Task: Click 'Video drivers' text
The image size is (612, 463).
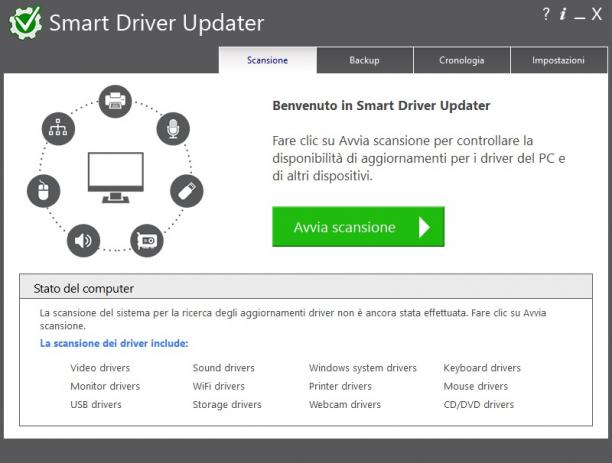Action: click(x=100, y=368)
